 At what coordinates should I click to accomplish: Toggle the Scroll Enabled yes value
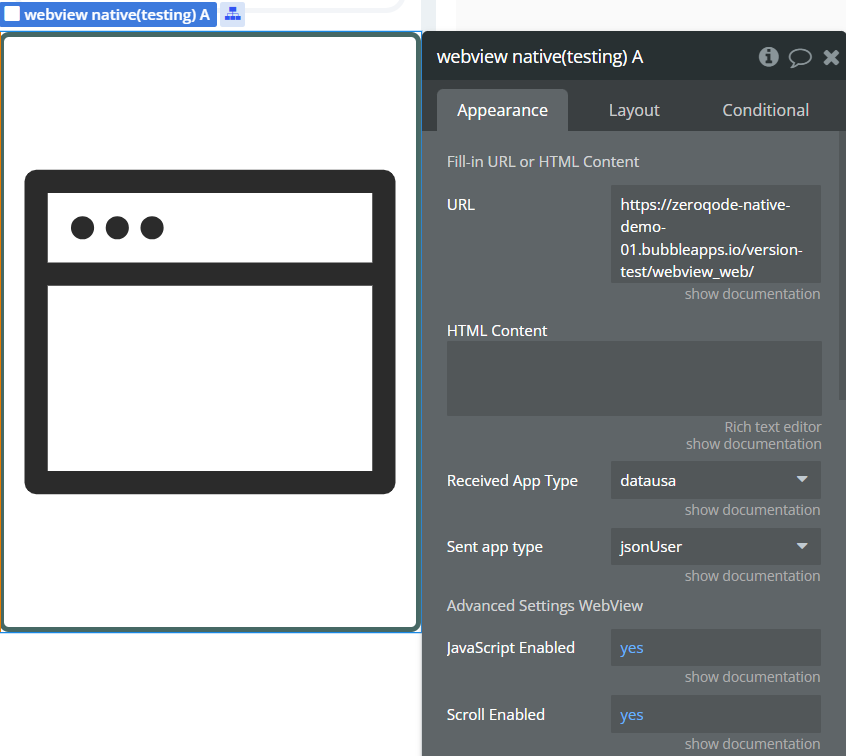click(716, 714)
